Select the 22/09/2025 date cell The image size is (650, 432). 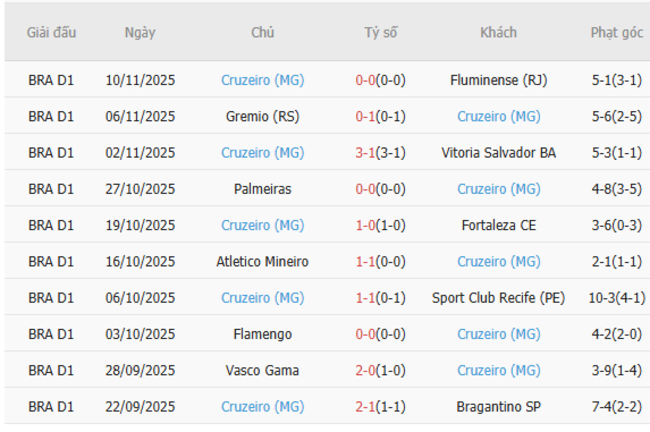point(140,406)
